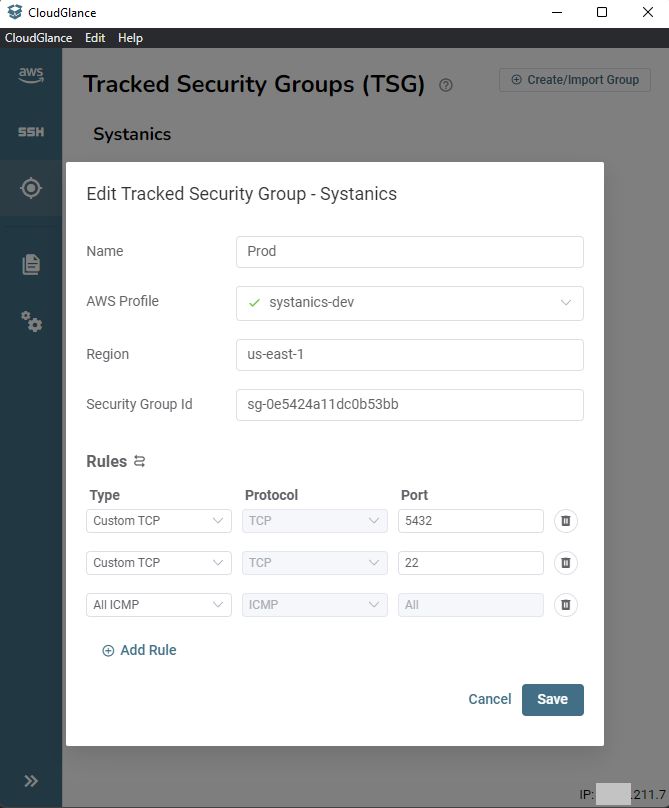Click Add Rule
The width and height of the screenshot is (669, 808).
pos(139,650)
